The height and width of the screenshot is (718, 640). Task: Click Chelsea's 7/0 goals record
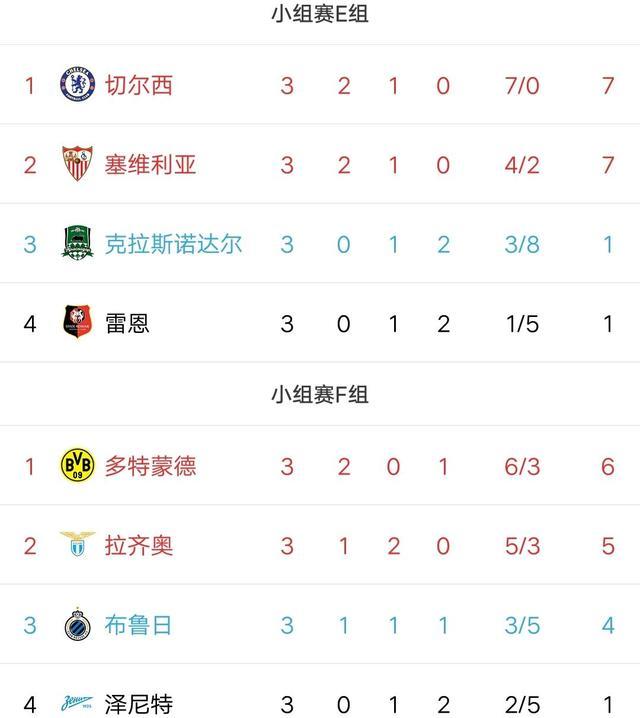[x=522, y=86]
